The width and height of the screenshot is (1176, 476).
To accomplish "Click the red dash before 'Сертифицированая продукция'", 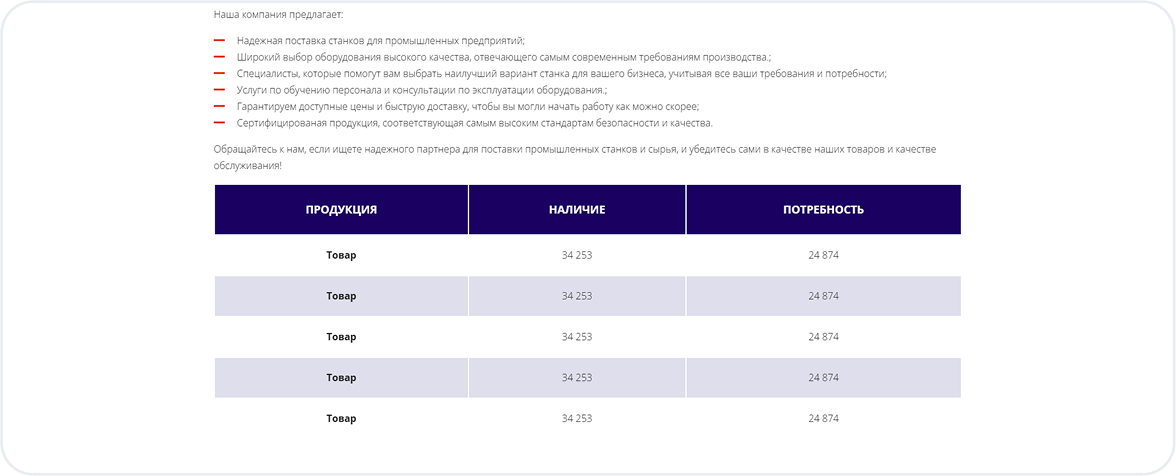I will pos(219,123).
